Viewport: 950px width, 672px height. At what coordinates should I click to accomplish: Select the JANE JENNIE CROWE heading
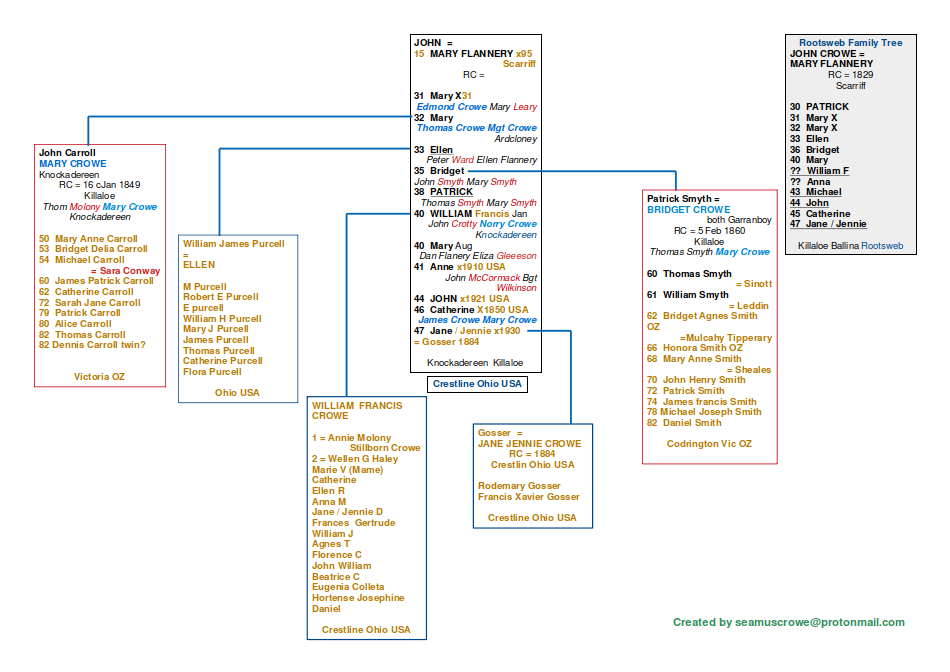click(x=529, y=443)
